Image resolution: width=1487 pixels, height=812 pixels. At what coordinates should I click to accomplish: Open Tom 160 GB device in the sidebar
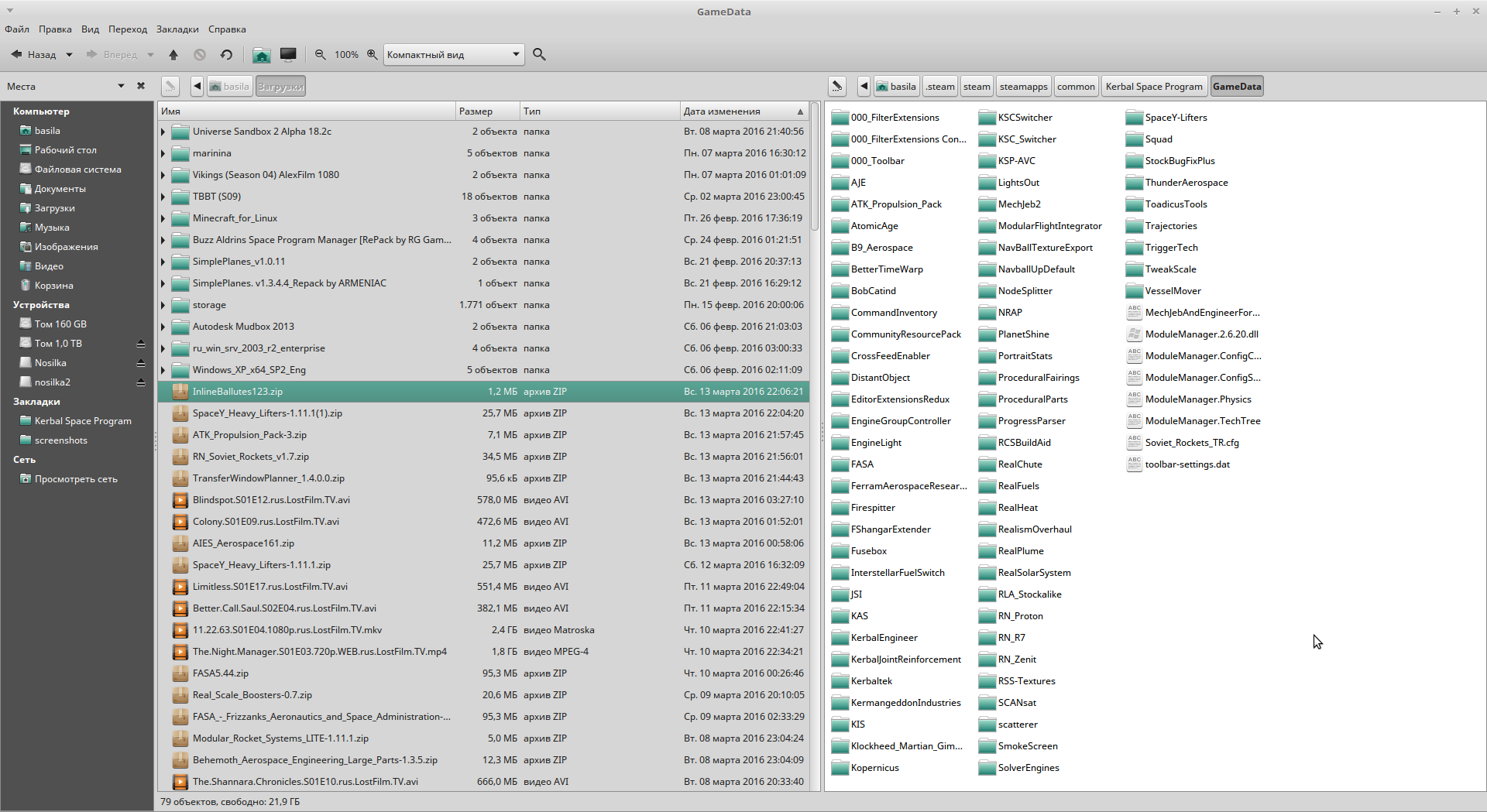[60, 324]
